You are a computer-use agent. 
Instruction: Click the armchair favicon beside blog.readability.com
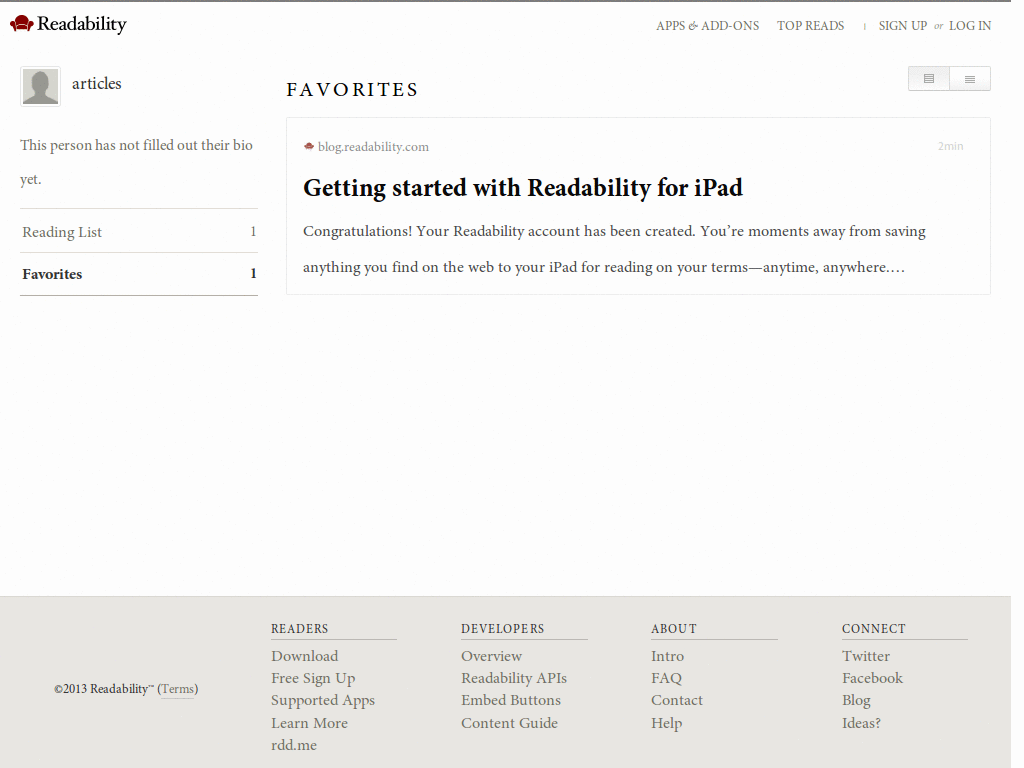click(309, 146)
